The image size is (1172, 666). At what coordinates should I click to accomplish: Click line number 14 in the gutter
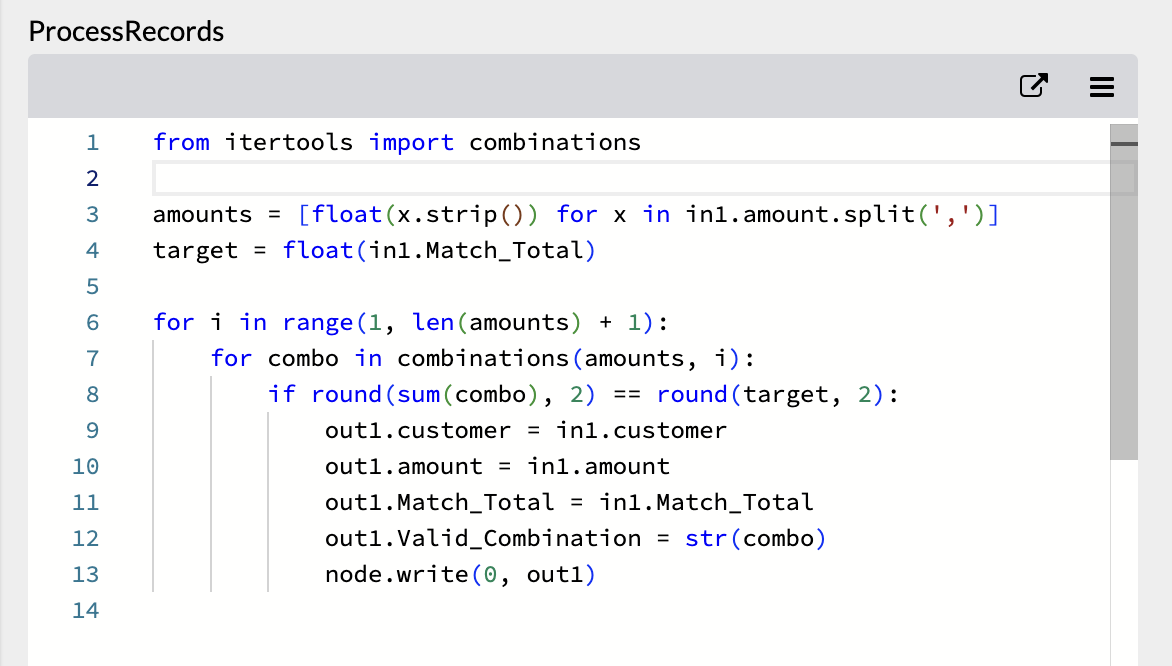[86, 610]
